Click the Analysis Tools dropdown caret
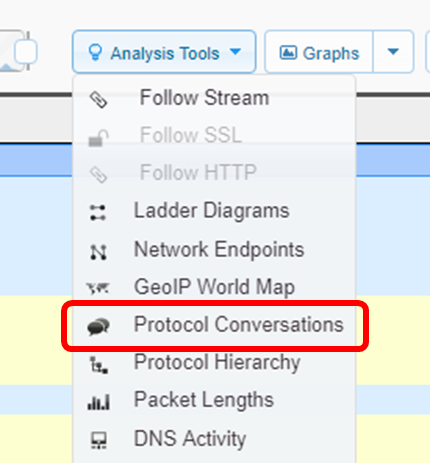Screen dimensions: 430x463 coord(235,52)
